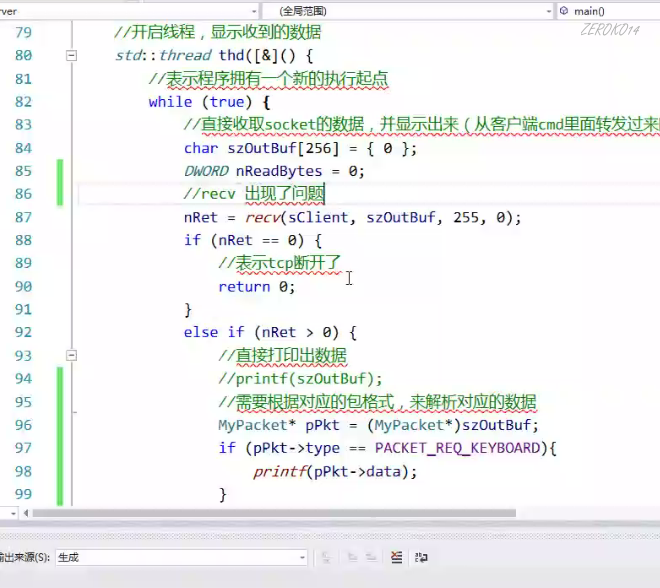Click the 'recv' function call on line 87
The width and height of the screenshot is (660, 588).
[x=263, y=218]
